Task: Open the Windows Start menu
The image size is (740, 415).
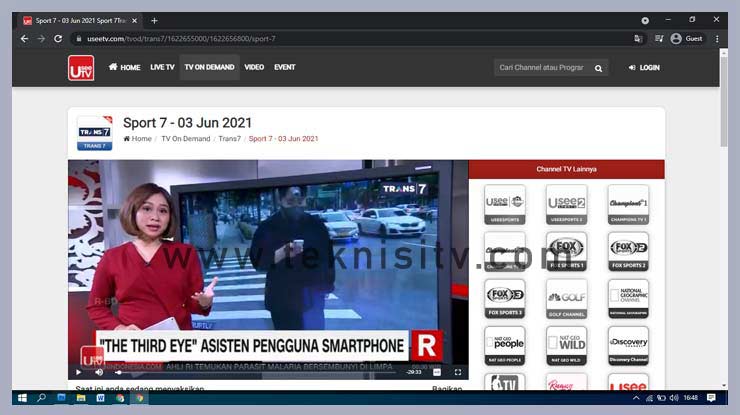Action: click(x=22, y=398)
